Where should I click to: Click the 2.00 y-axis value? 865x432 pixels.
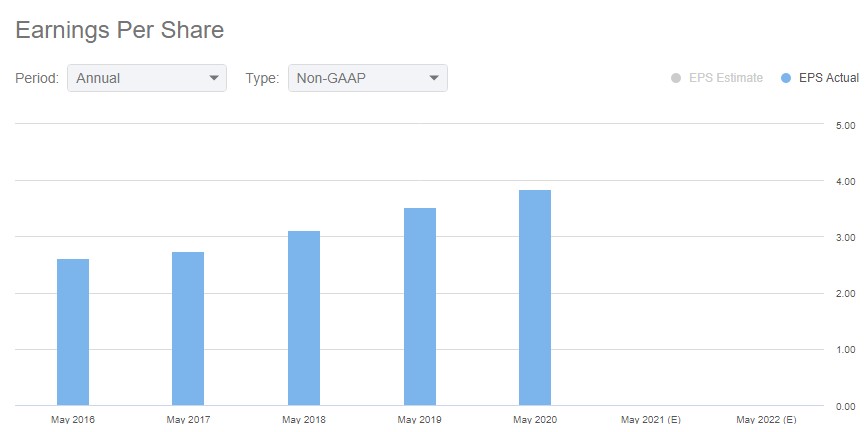click(846, 294)
